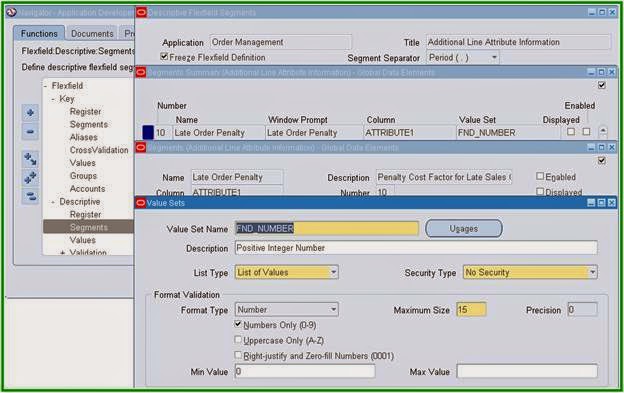
Task: Select Aliases under Key in the tree
Action: (84, 137)
